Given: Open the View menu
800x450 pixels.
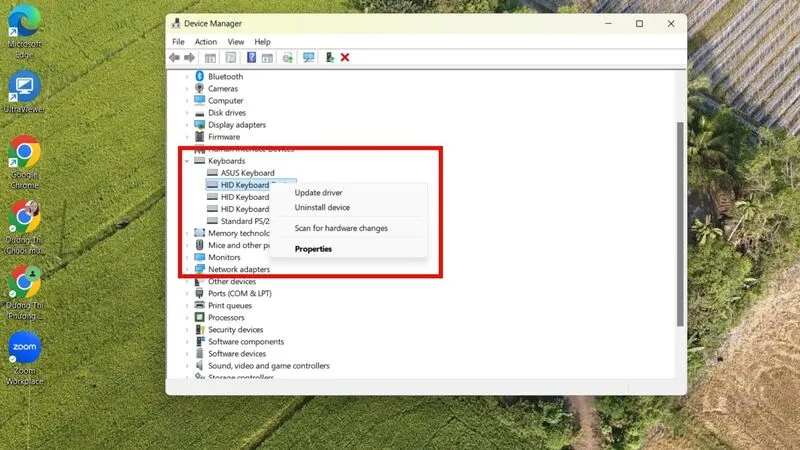Looking at the screenshot, I should 235,42.
